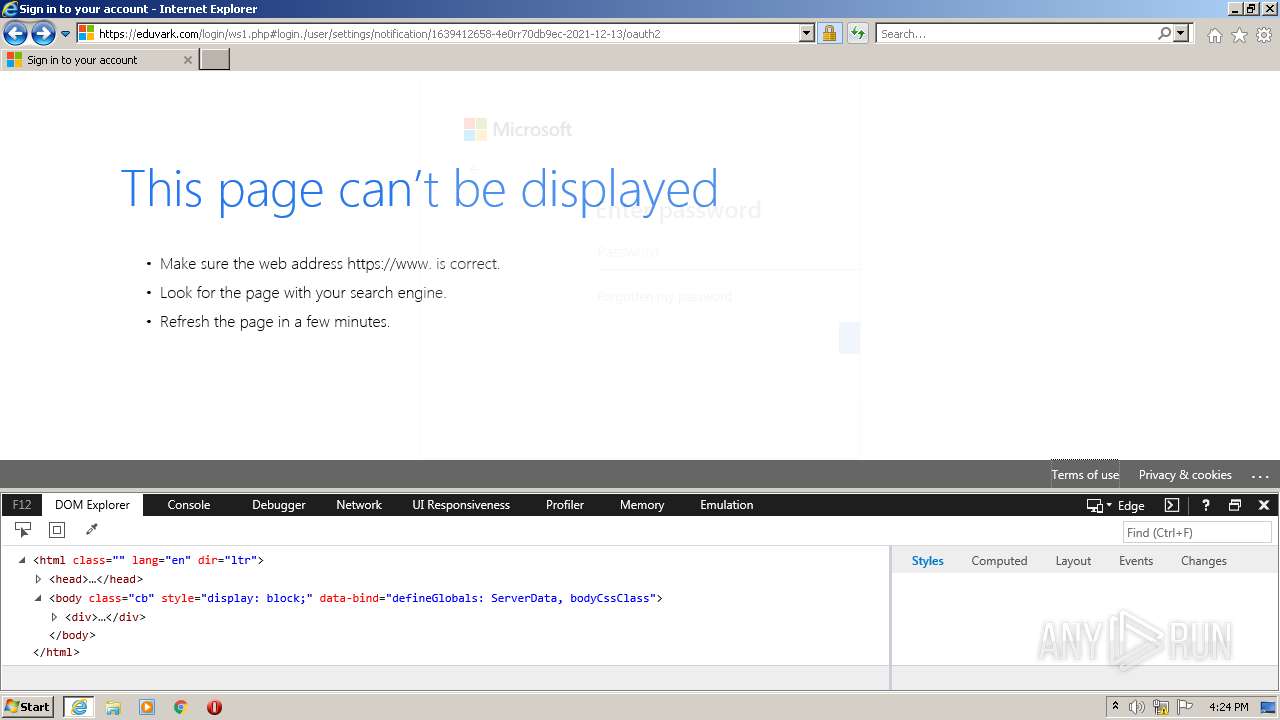The image size is (1280, 720).
Task: Open the Edge document mode dropdown
Action: [x=1116, y=506]
